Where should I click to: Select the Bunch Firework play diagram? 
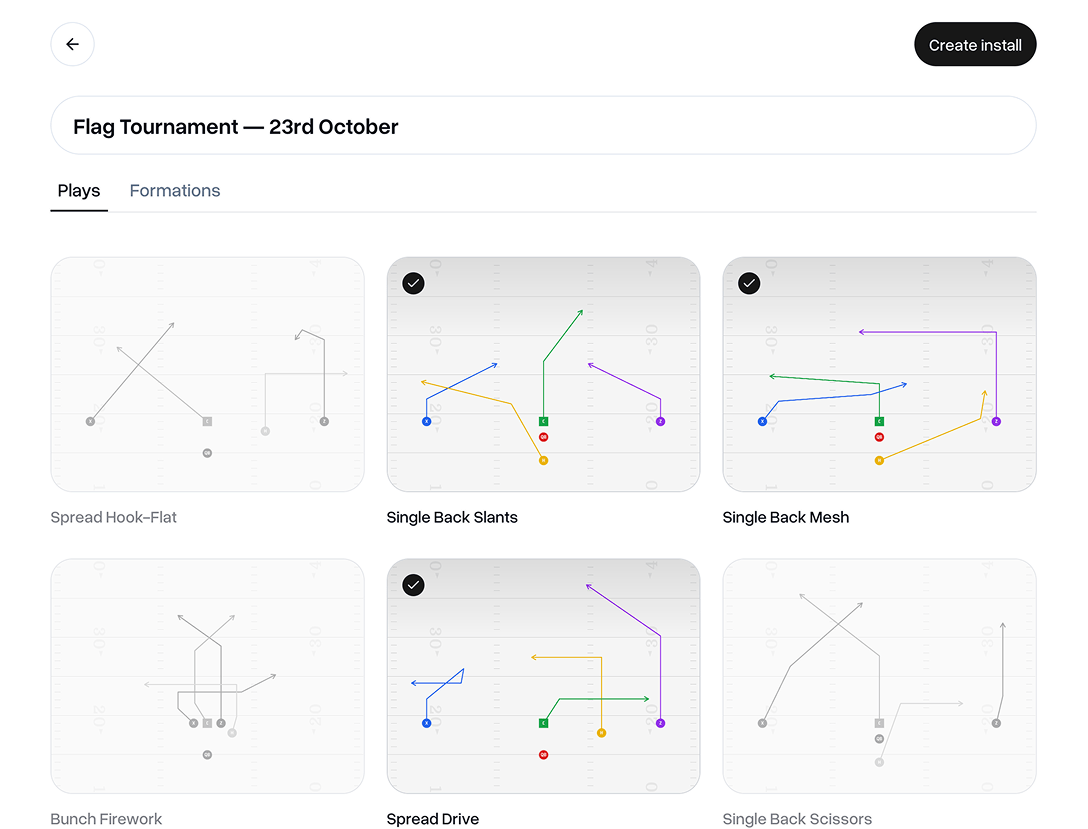click(207, 676)
